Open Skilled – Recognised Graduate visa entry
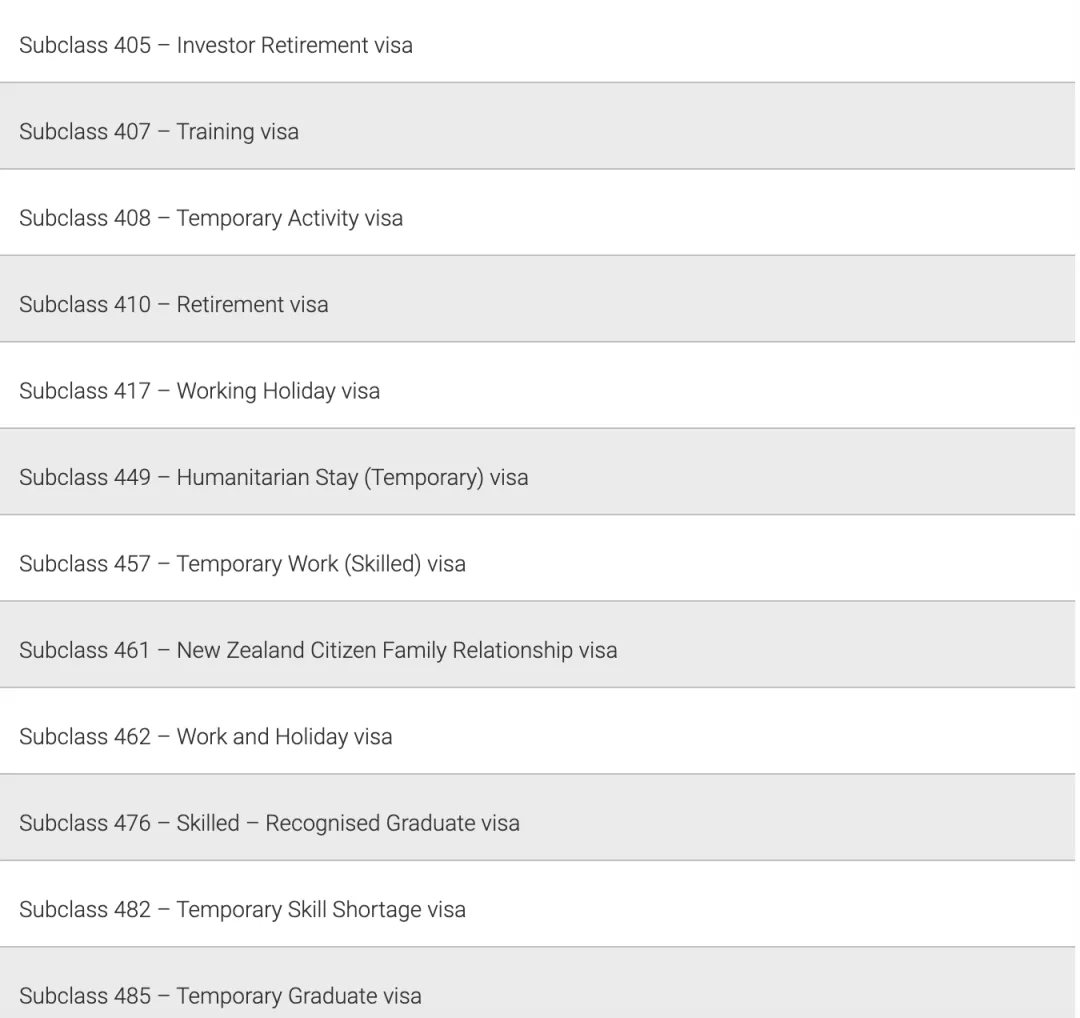This screenshot has height=1018, width=1080. coord(270,824)
